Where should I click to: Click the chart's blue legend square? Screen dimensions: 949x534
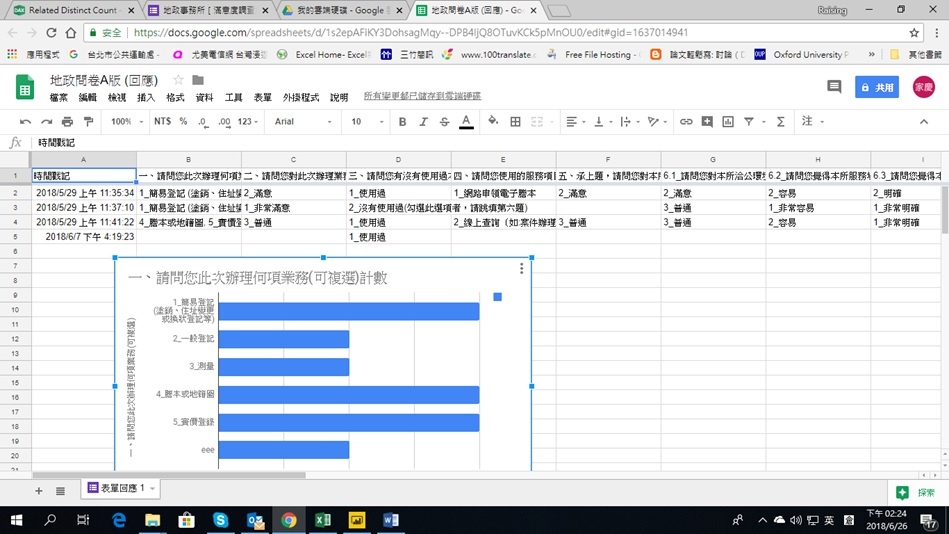click(497, 297)
